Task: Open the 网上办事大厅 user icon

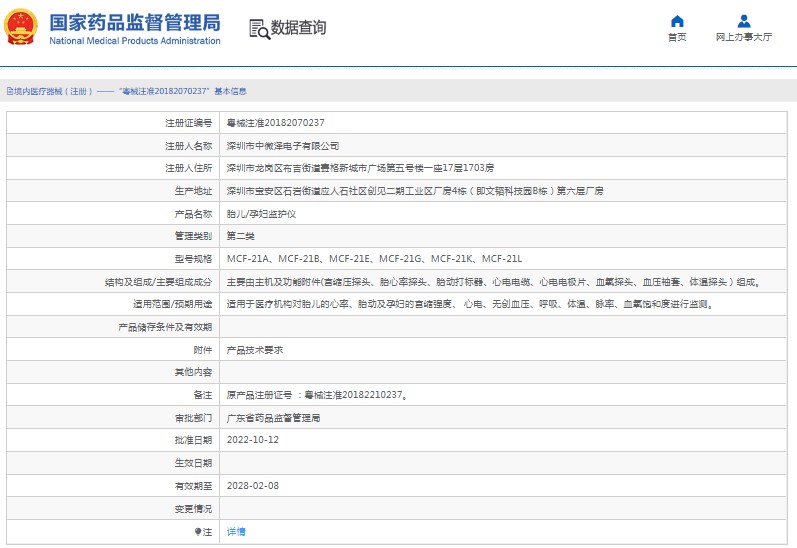Action: [744, 21]
